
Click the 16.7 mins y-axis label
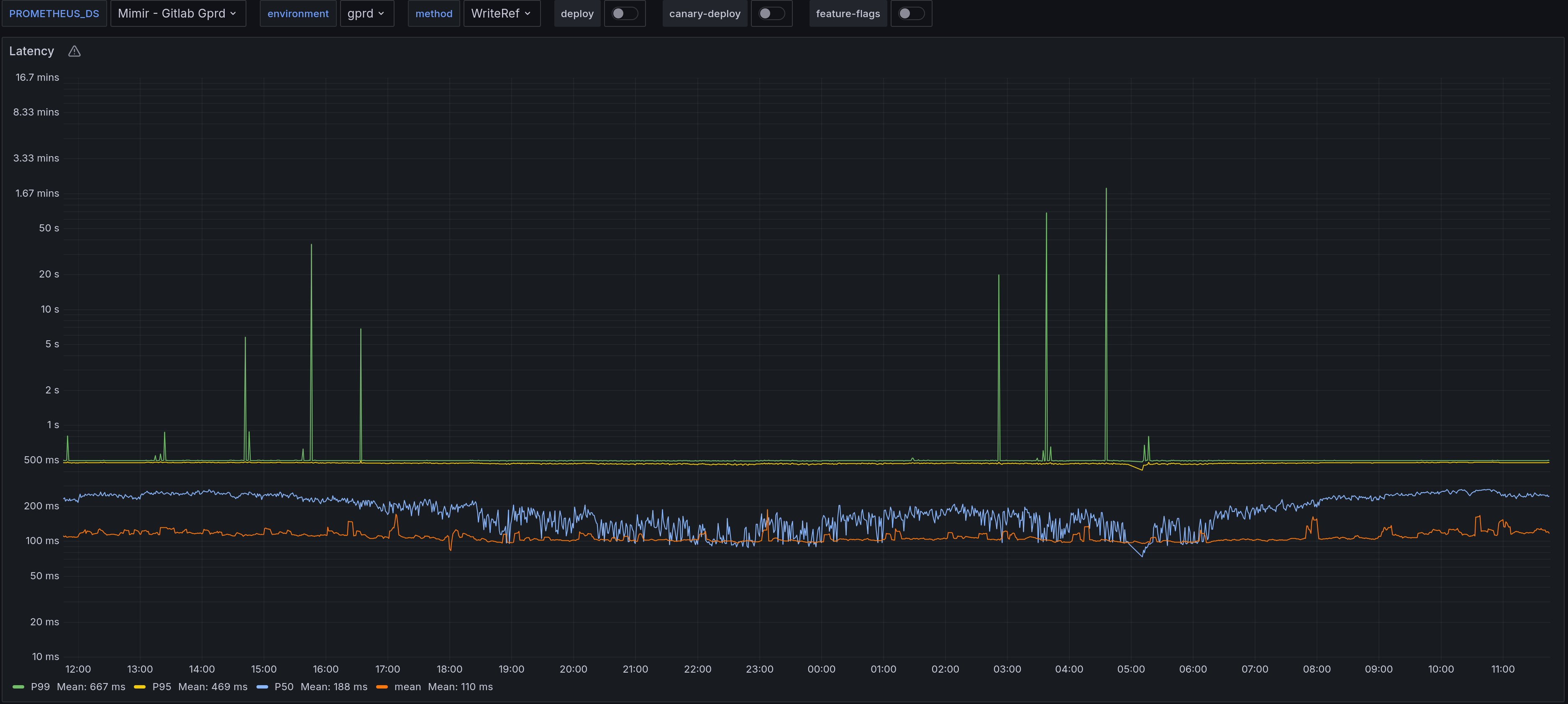coord(37,77)
